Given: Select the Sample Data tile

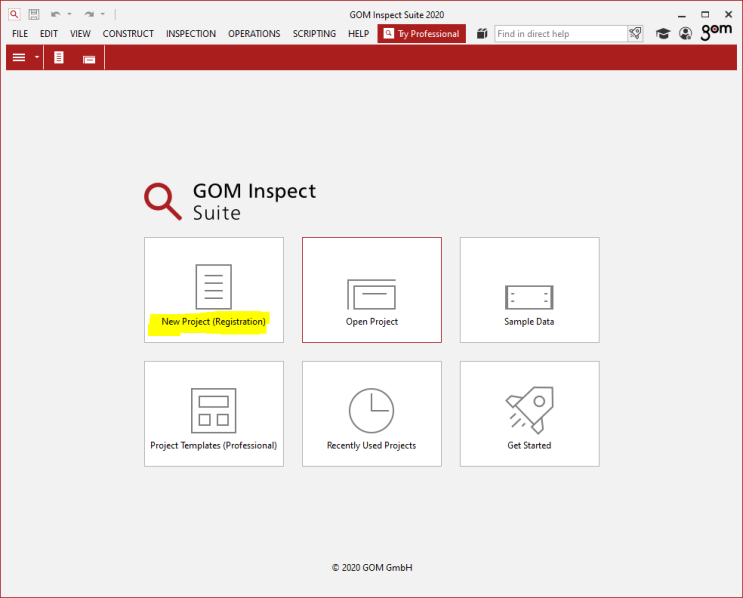Looking at the screenshot, I should tap(529, 290).
